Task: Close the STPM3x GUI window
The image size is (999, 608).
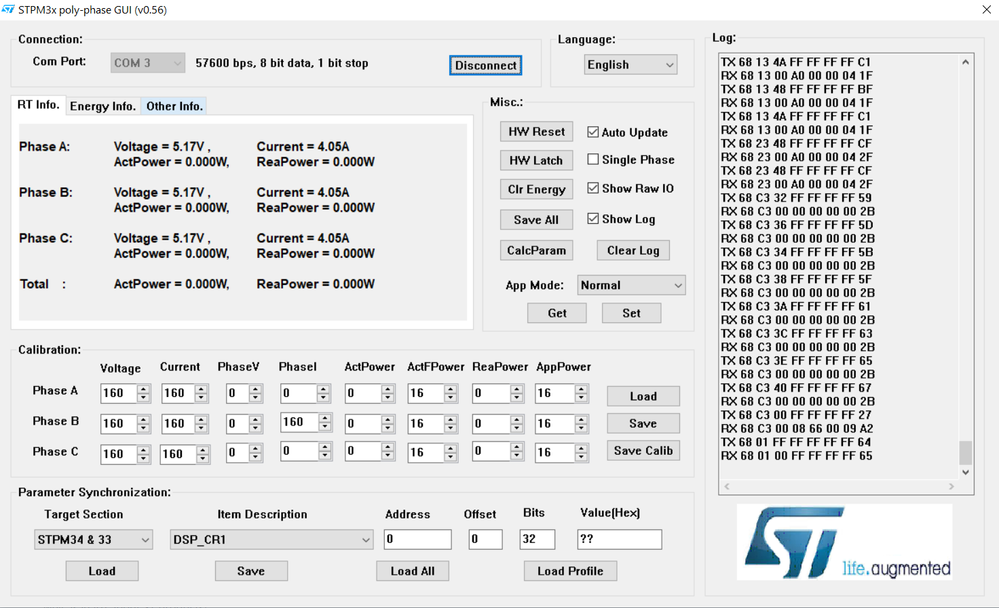Action: 986,10
